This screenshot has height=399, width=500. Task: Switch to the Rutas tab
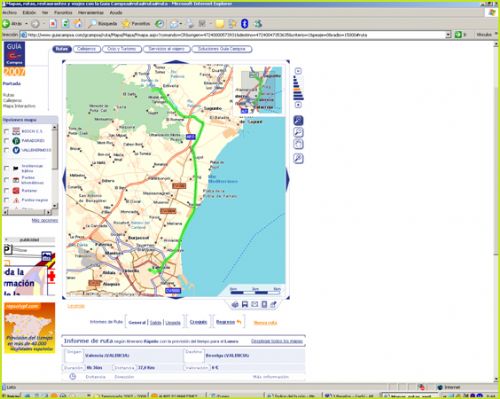tap(62, 49)
